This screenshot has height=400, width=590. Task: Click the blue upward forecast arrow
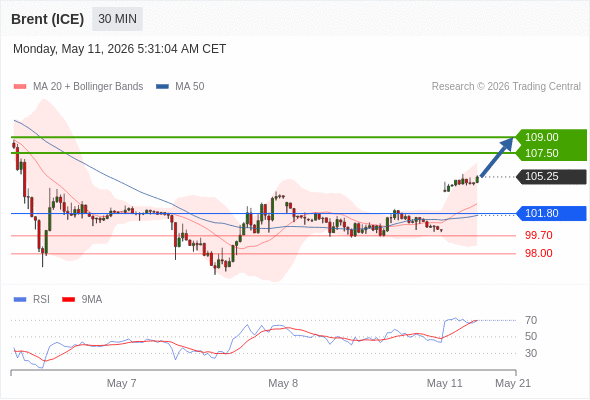[497, 157]
